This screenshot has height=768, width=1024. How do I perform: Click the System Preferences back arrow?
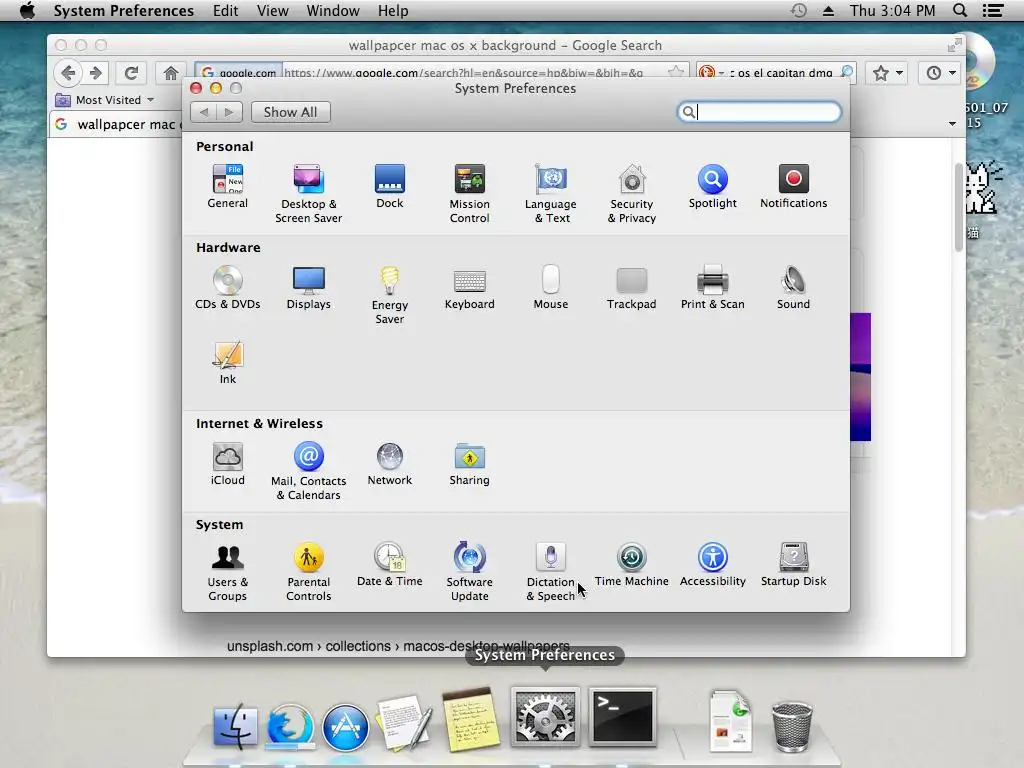204,112
